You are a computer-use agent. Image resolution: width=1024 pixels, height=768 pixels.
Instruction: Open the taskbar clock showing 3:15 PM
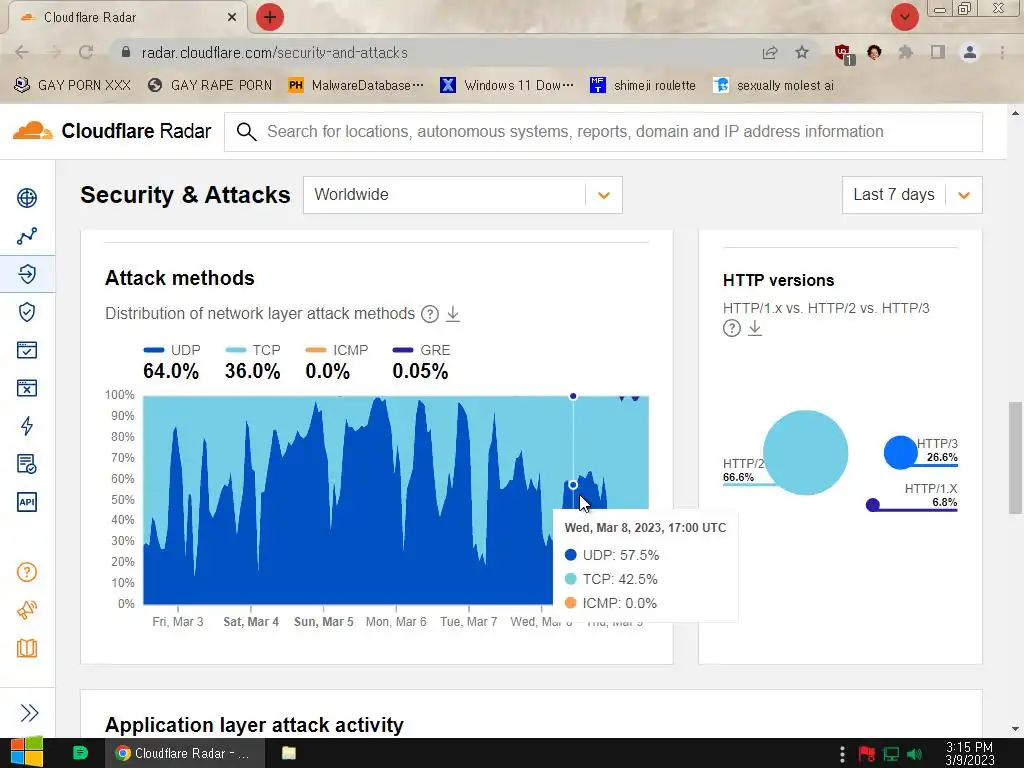tap(970, 754)
